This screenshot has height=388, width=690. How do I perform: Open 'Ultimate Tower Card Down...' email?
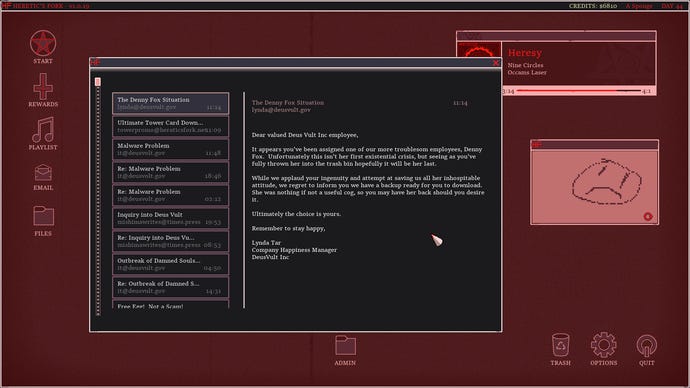[171, 126]
